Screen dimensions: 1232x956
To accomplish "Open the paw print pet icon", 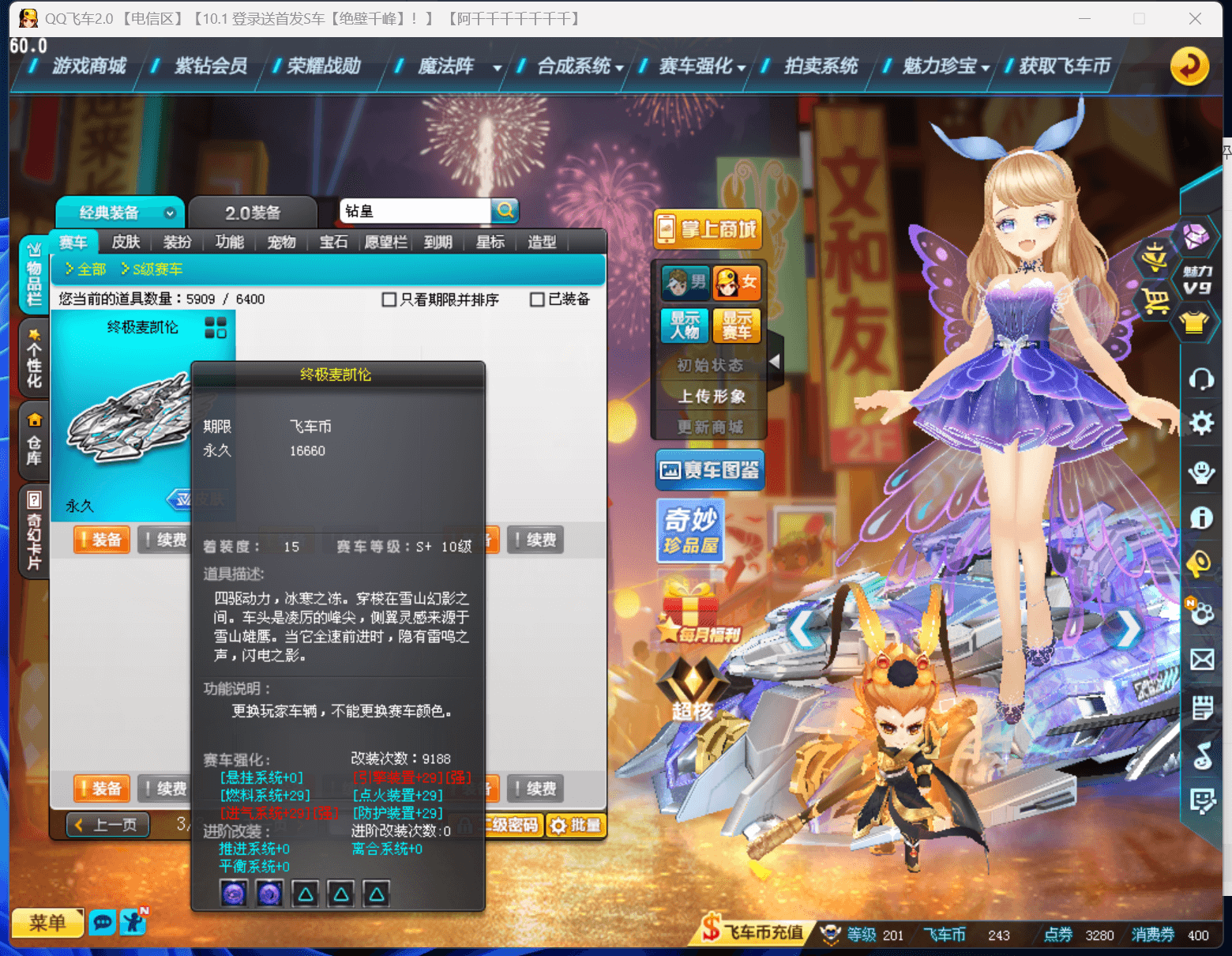I will [x=1201, y=612].
